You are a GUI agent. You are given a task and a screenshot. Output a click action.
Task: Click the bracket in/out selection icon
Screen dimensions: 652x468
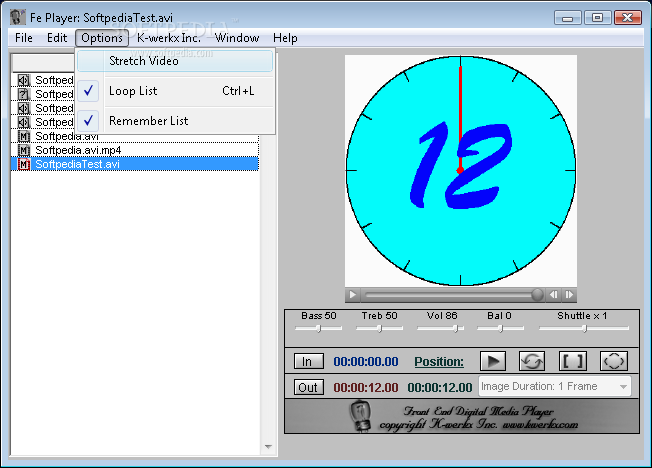(573, 361)
